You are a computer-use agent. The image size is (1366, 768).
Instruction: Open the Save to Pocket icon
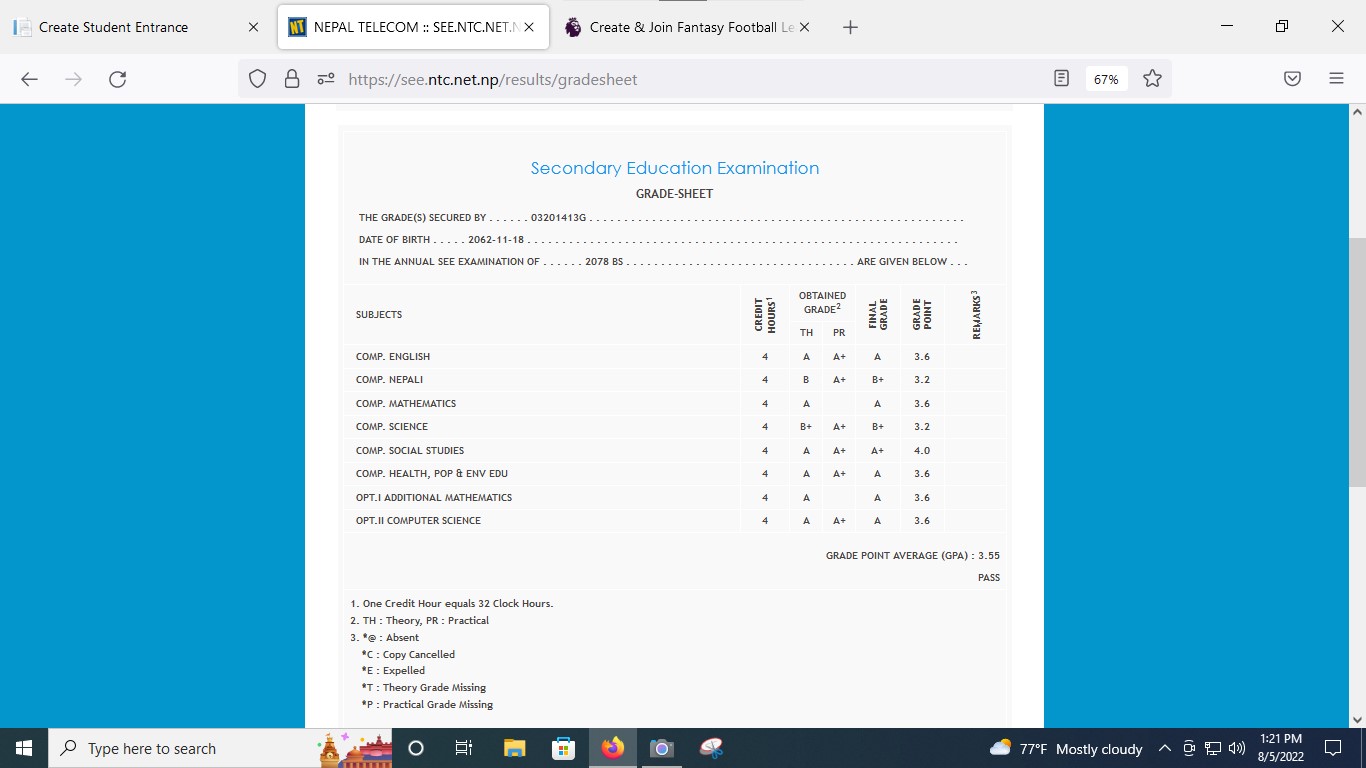coord(1292,79)
